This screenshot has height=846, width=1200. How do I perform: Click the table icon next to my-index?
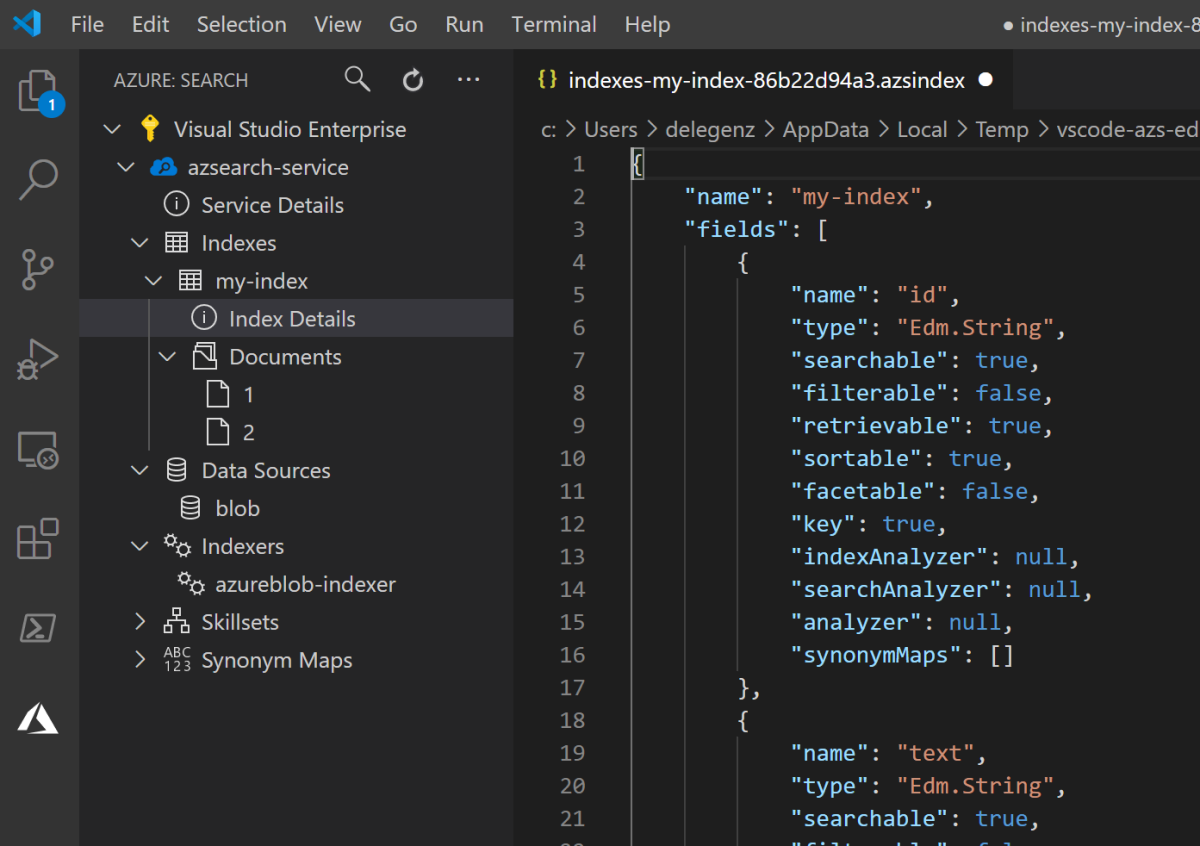click(190, 281)
